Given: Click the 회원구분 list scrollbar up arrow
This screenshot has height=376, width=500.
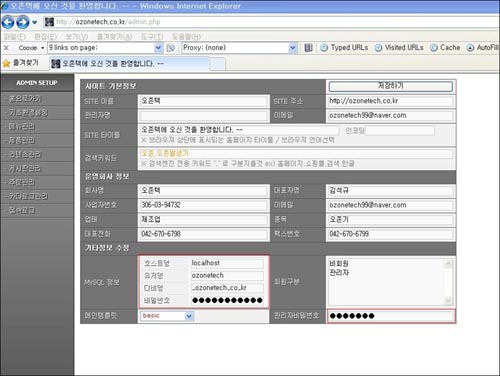Looking at the screenshot, I should click(448, 264).
